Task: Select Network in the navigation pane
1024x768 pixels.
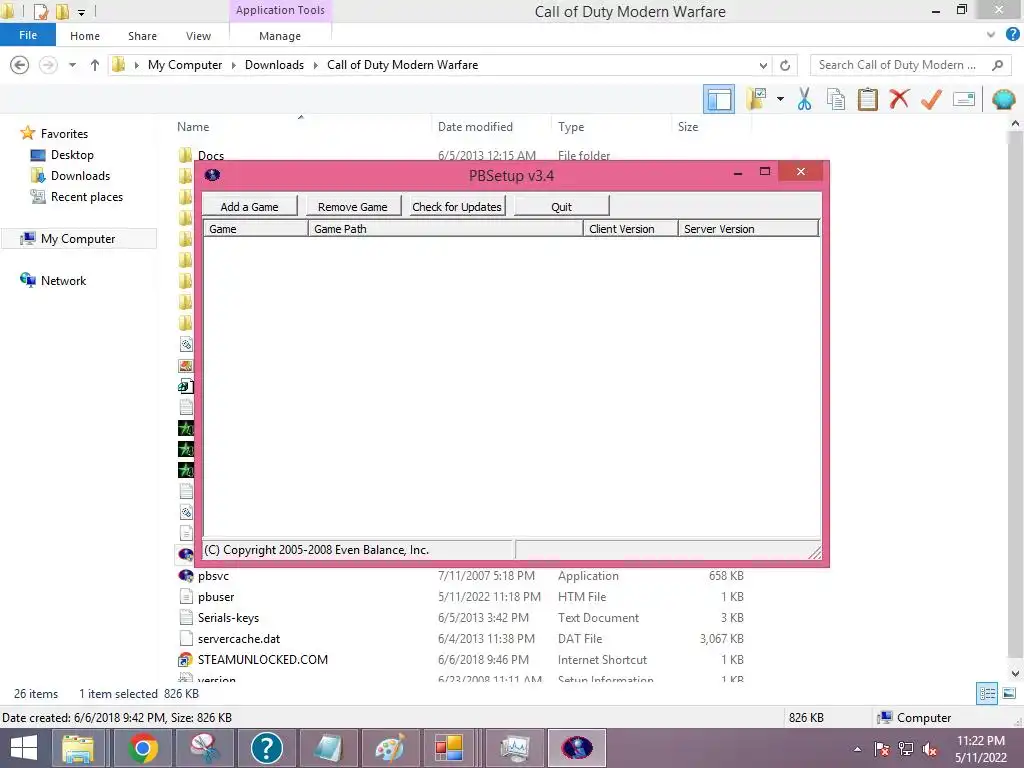Action: point(63,280)
